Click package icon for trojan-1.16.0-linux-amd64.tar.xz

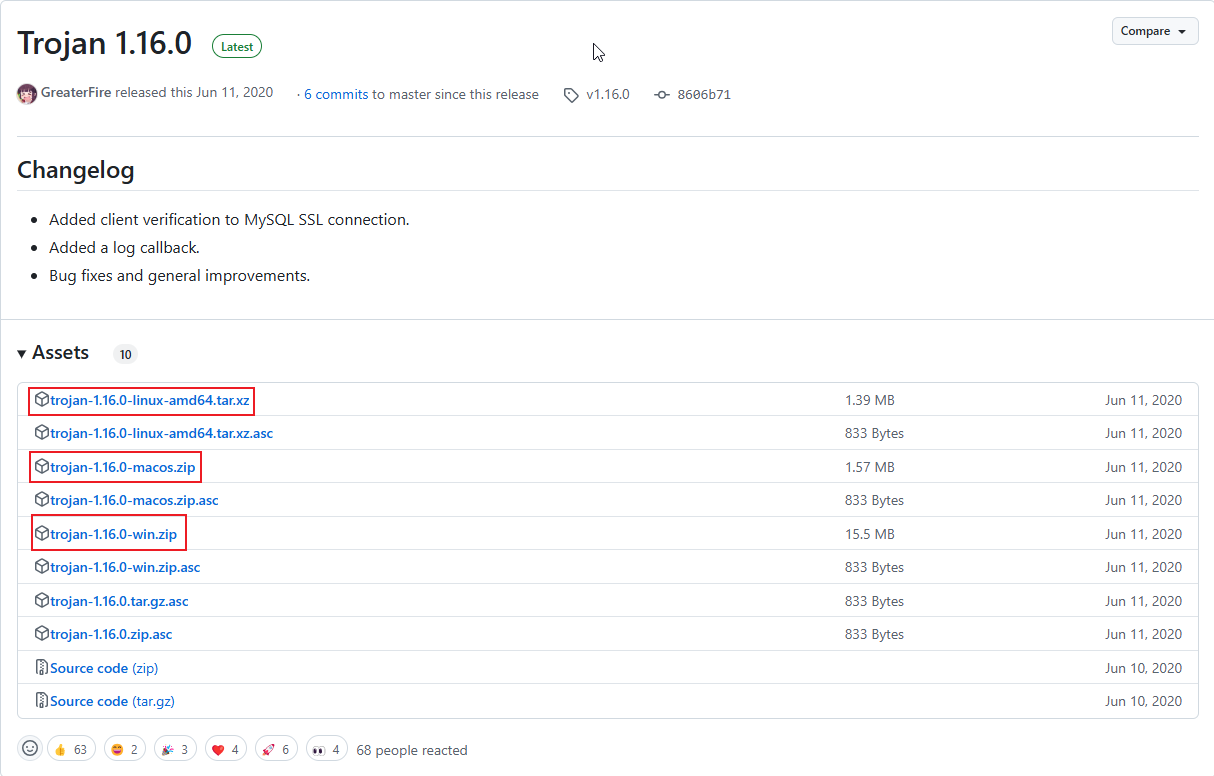tap(42, 400)
